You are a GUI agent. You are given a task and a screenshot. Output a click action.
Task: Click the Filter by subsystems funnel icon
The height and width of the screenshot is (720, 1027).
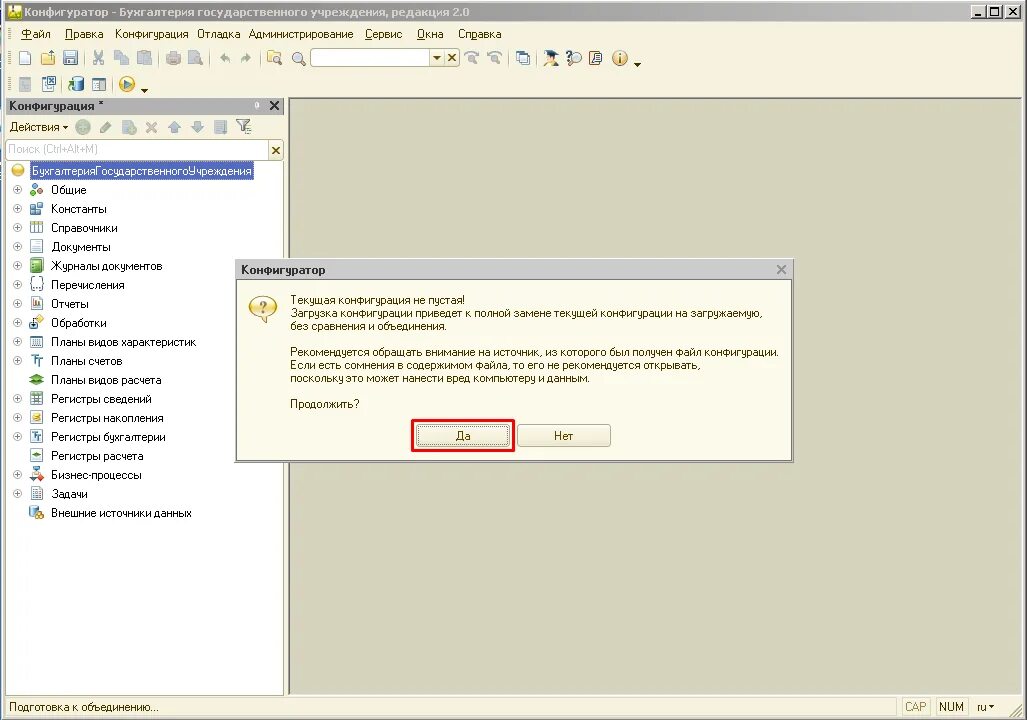point(244,126)
